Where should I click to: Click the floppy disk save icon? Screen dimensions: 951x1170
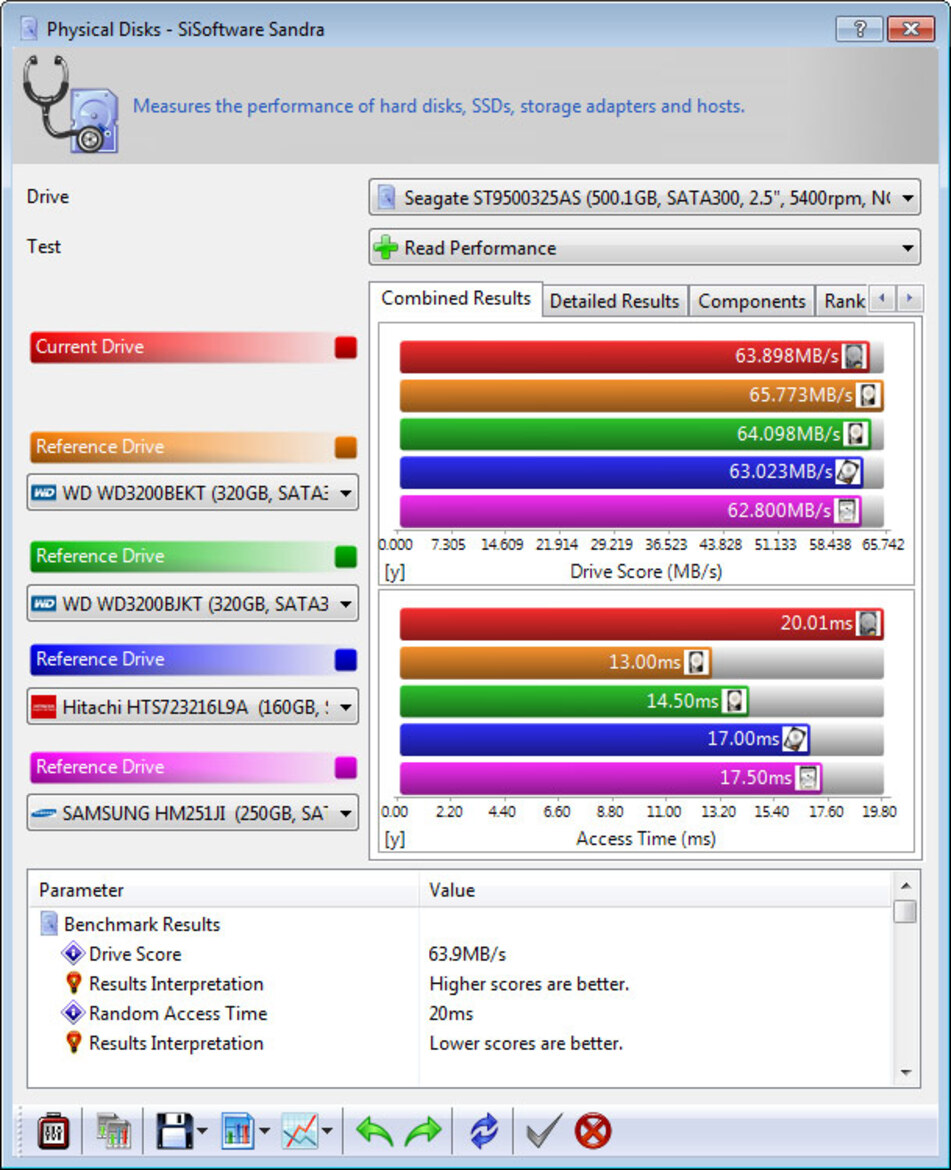click(175, 1131)
